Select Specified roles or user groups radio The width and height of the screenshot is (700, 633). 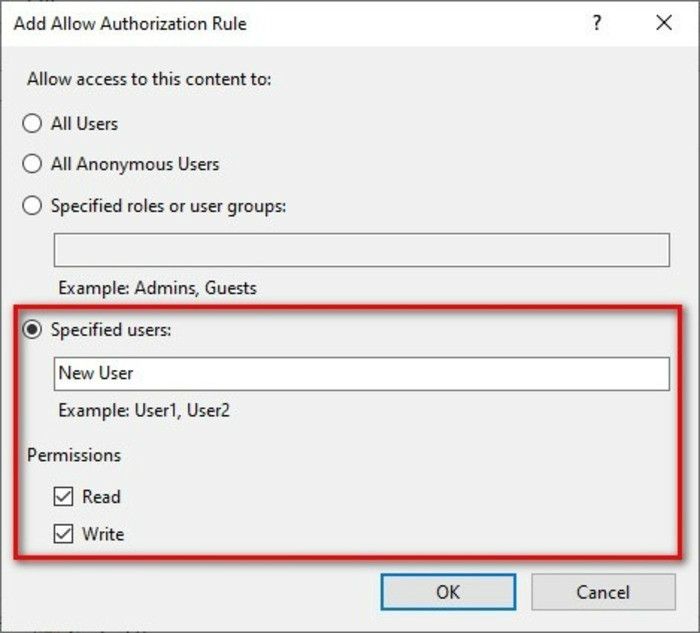tap(33, 206)
